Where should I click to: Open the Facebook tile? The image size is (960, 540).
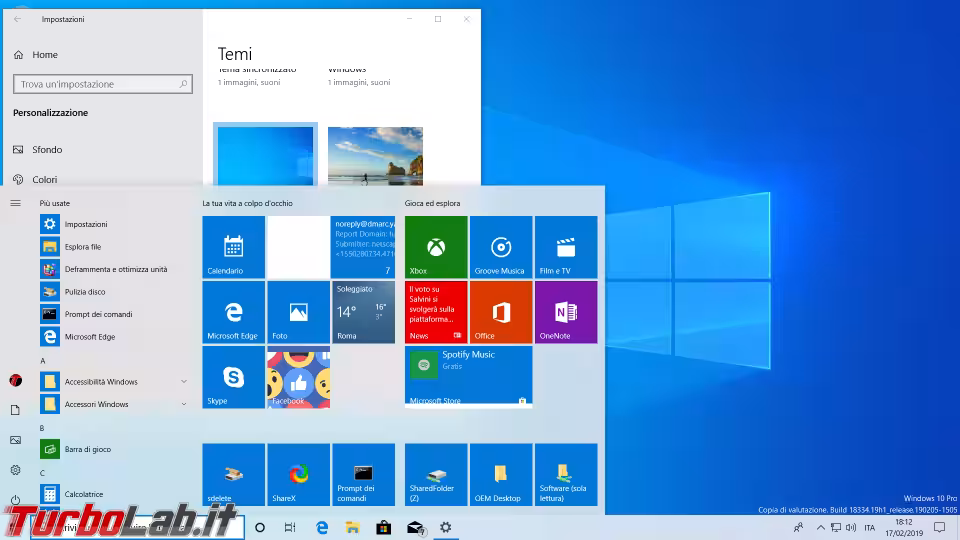(298, 377)
